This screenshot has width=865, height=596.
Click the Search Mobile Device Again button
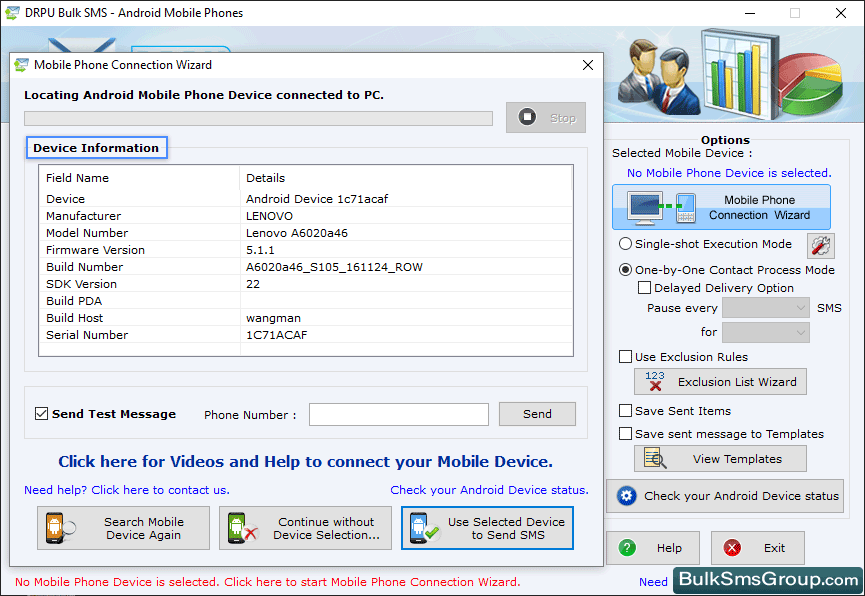tap(124, 528)
